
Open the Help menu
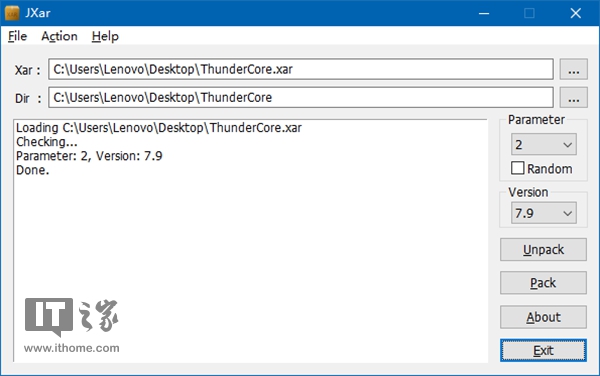[105, 36]
